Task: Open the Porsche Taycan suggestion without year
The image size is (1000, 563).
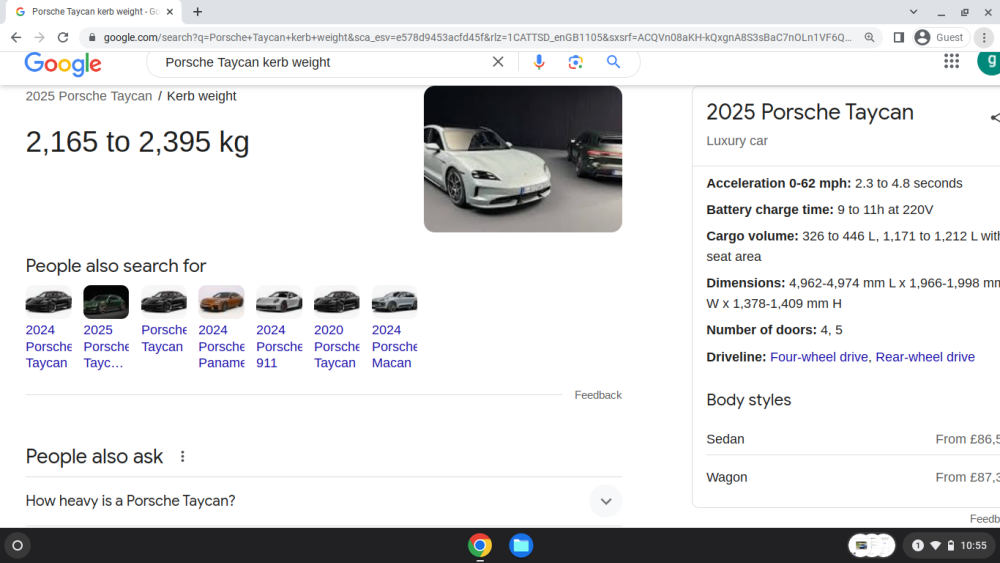Action: click(164, 320)
